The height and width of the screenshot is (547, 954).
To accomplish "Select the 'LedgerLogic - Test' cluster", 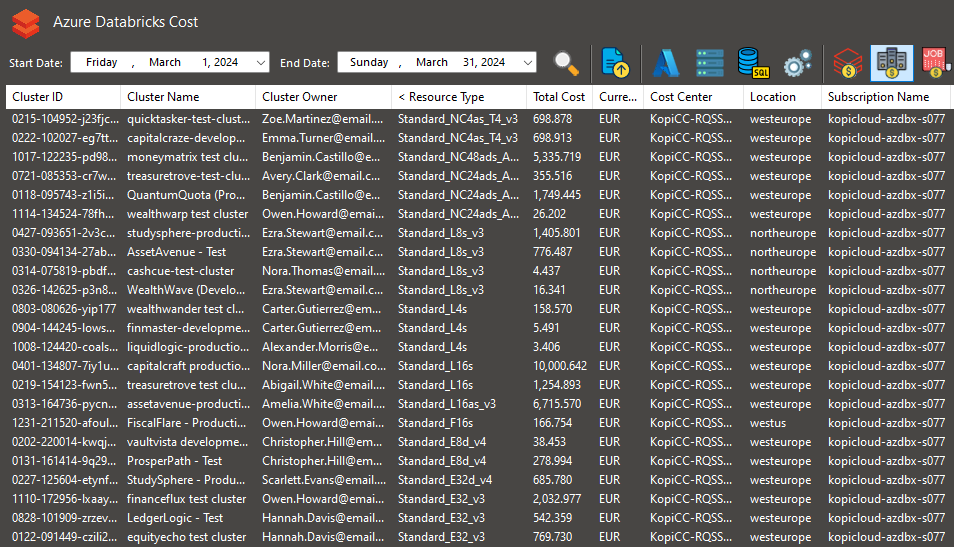I will 175,518.
